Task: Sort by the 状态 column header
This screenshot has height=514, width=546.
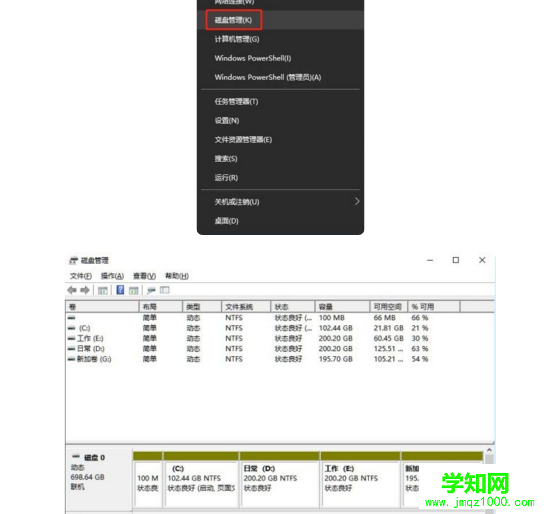Action: (x=293, y=307)
